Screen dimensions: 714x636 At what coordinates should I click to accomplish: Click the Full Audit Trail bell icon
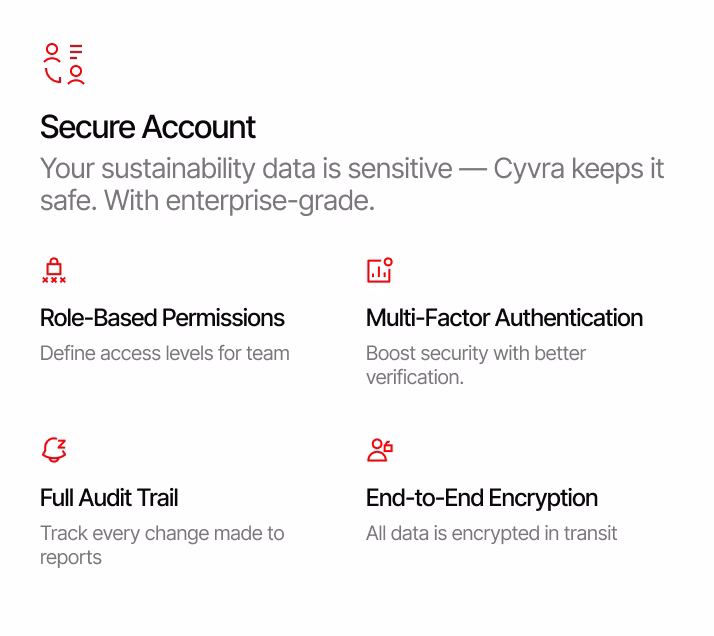(x=54, y=450)
